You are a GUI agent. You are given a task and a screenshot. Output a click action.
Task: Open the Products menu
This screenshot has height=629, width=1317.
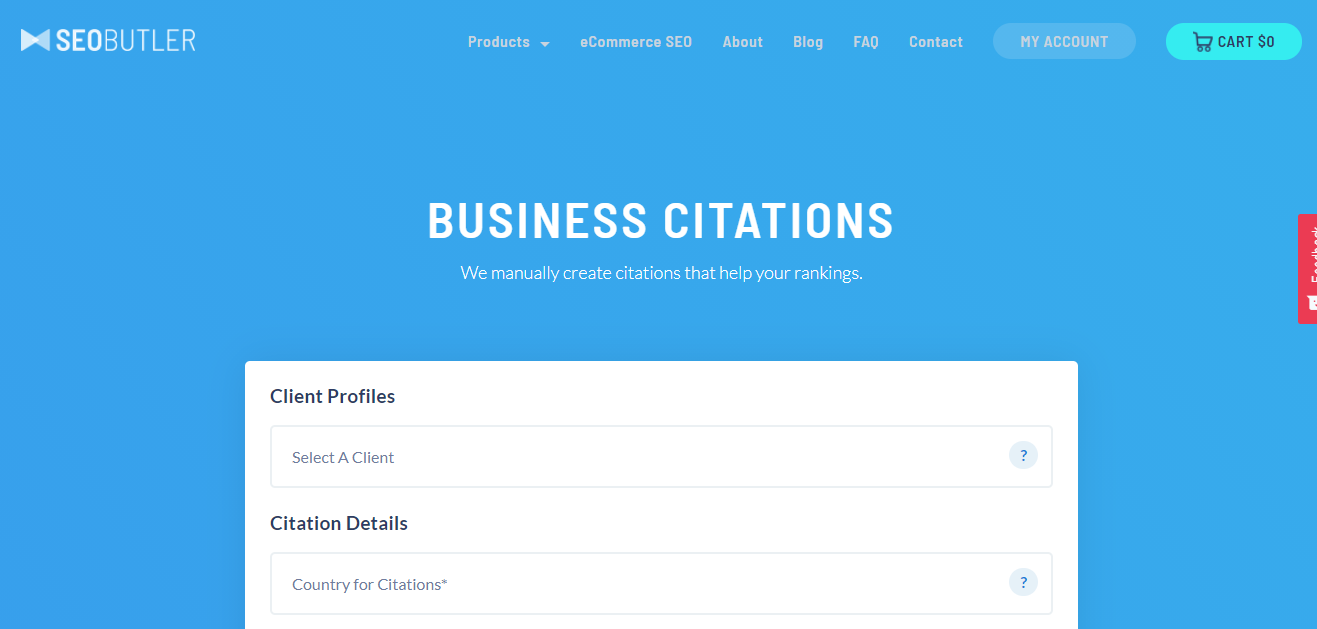497,42
